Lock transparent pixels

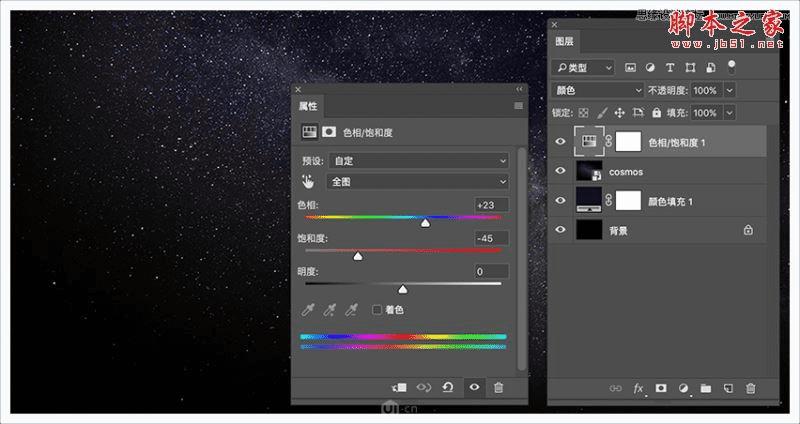click(x=584, y=113)
